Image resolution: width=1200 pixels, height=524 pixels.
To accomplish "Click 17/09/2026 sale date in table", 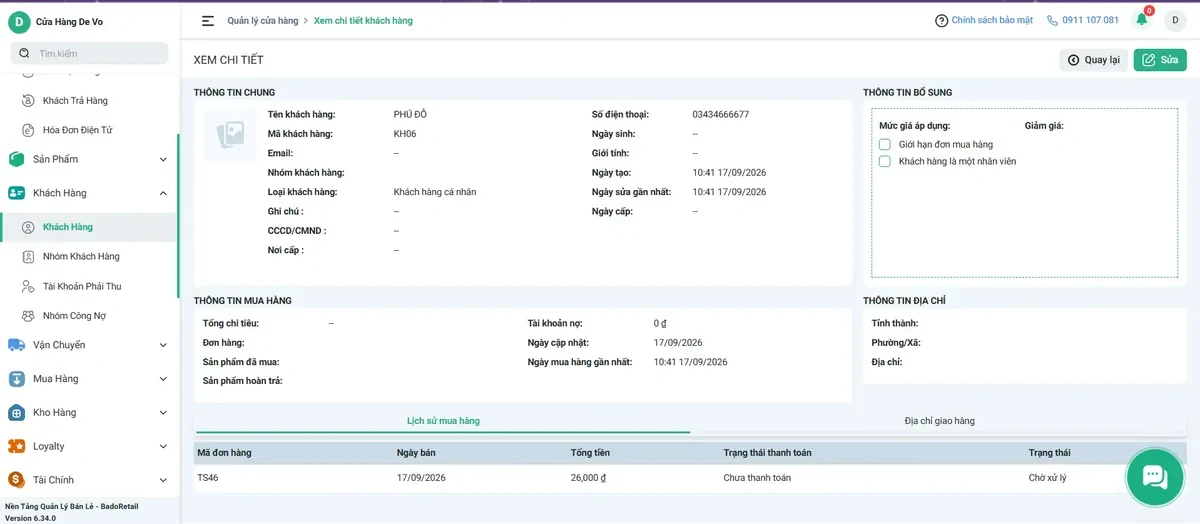I will point(421,478).
